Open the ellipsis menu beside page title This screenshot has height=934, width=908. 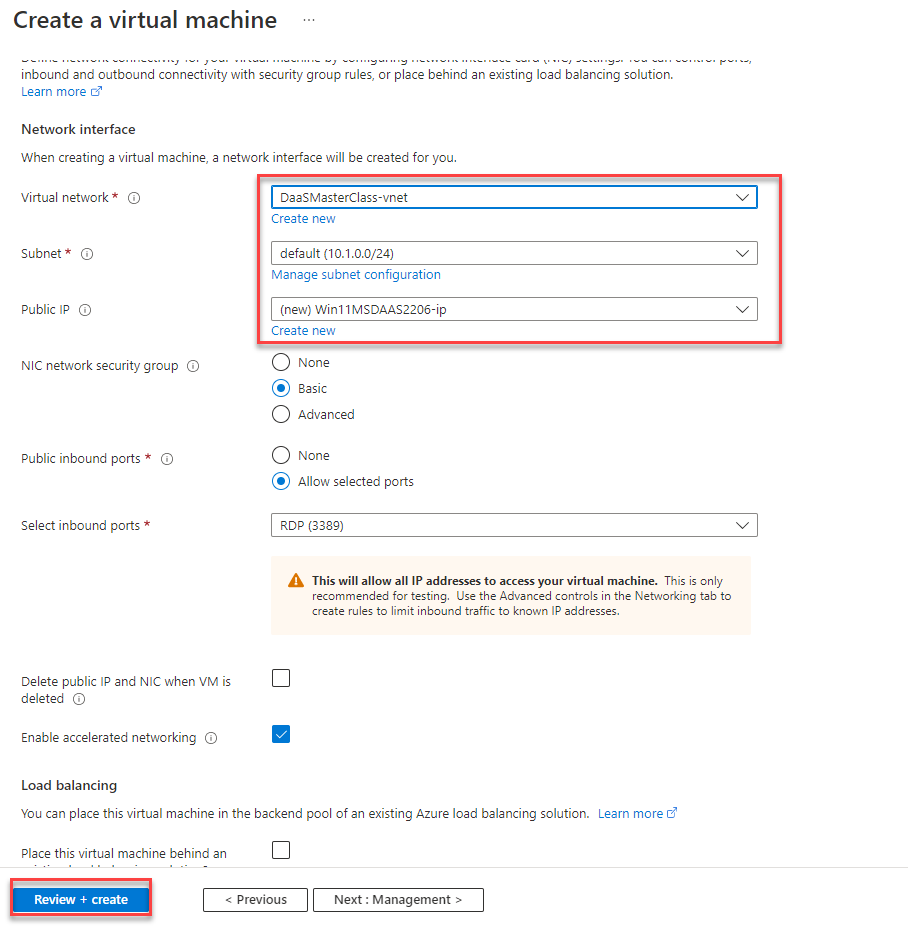coord(308,20)
